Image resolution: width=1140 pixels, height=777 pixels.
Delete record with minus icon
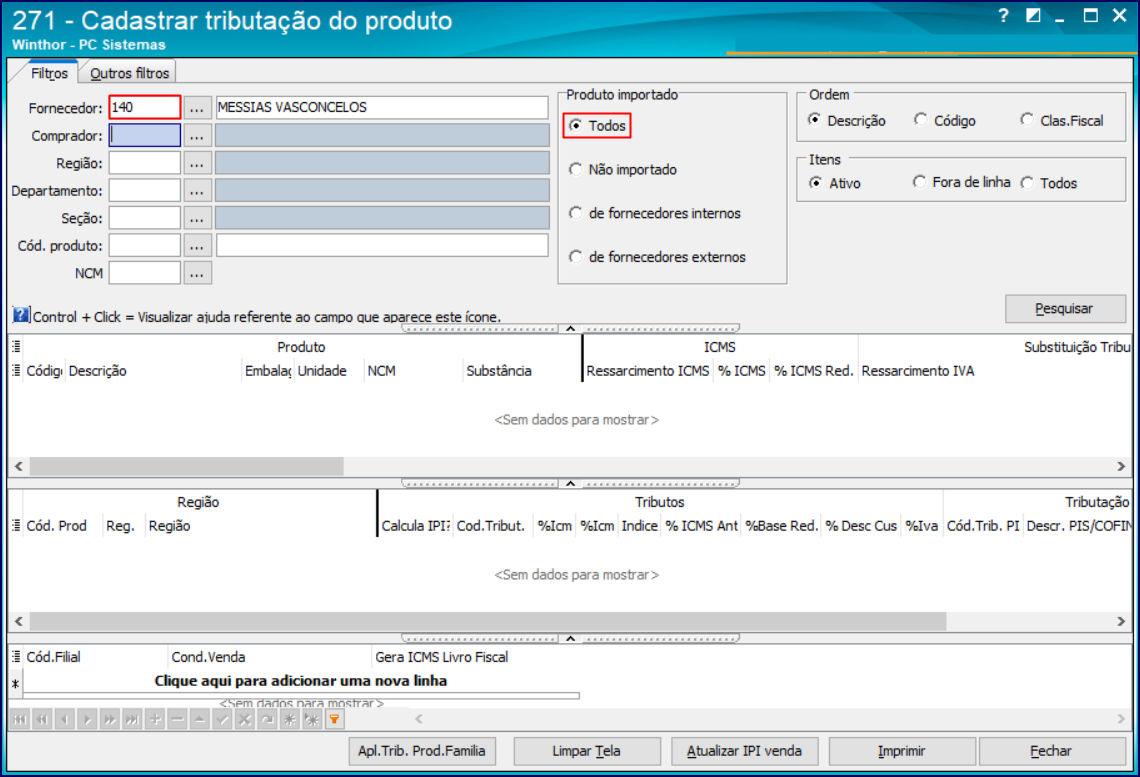click(177, 720)
